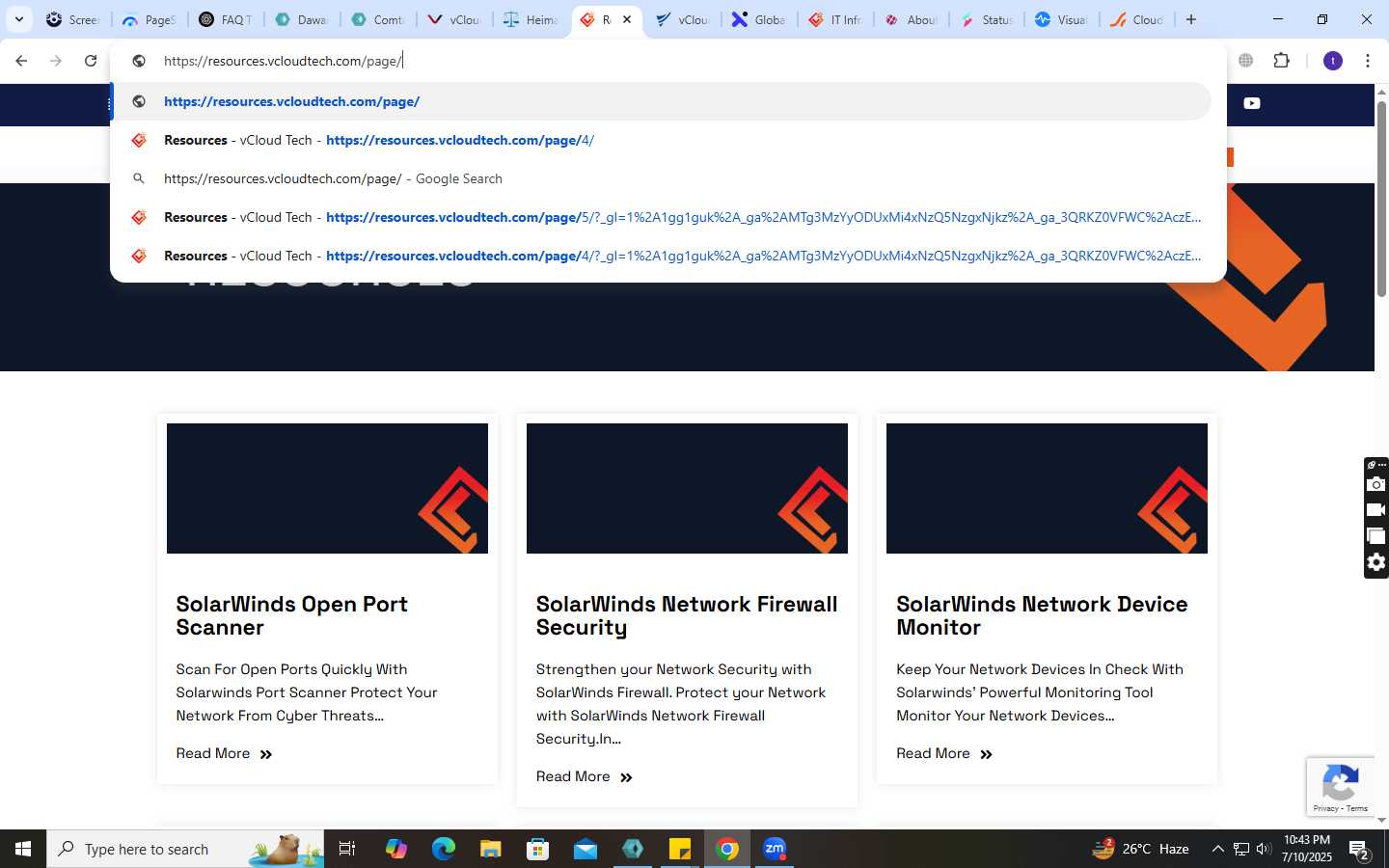Image resolution: width=1389 pixels, height=868 pixels.
Task: Open Sticky Notes from taskbar
Action: [680, 849]
